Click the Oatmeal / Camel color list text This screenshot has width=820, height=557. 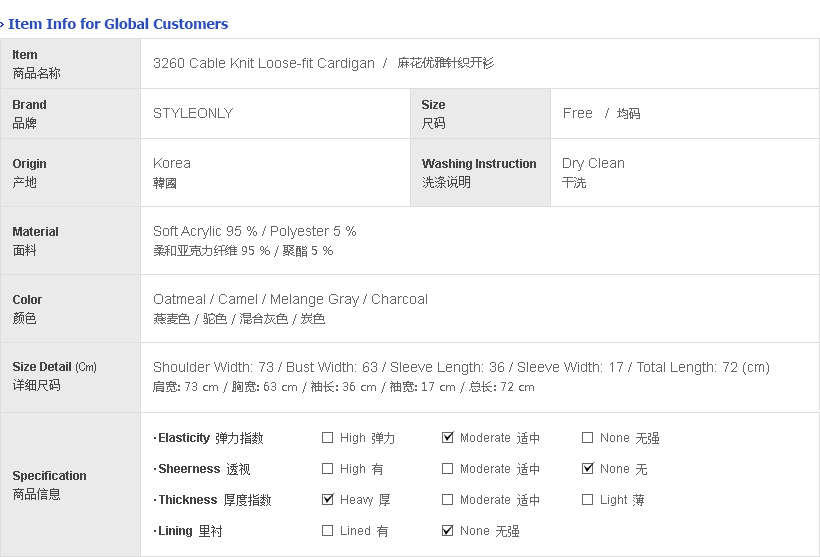(x=290, y=299)
